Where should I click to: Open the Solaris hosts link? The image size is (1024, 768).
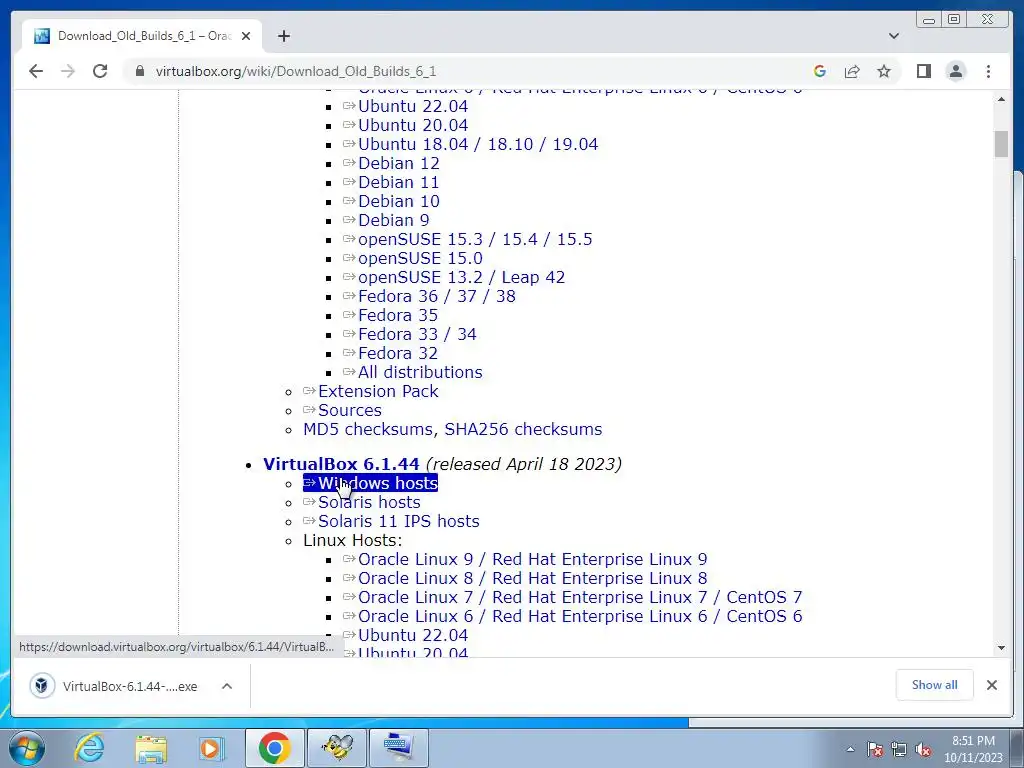tap(369, 502)
